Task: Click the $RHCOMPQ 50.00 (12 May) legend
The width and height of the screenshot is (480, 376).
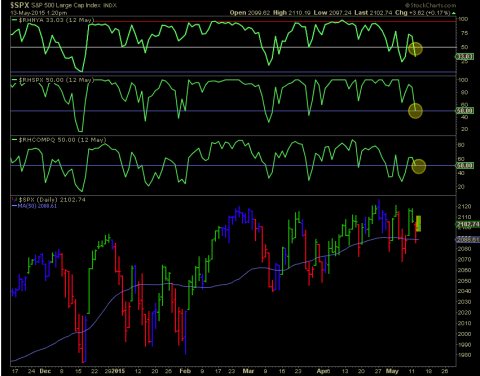Action: coord(62,140)
